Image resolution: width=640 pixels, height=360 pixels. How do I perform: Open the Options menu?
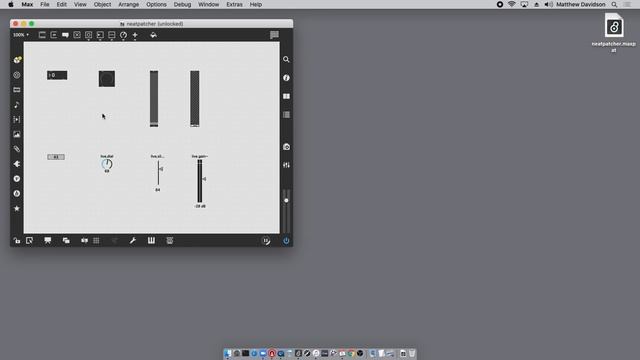tap(156, 4)
